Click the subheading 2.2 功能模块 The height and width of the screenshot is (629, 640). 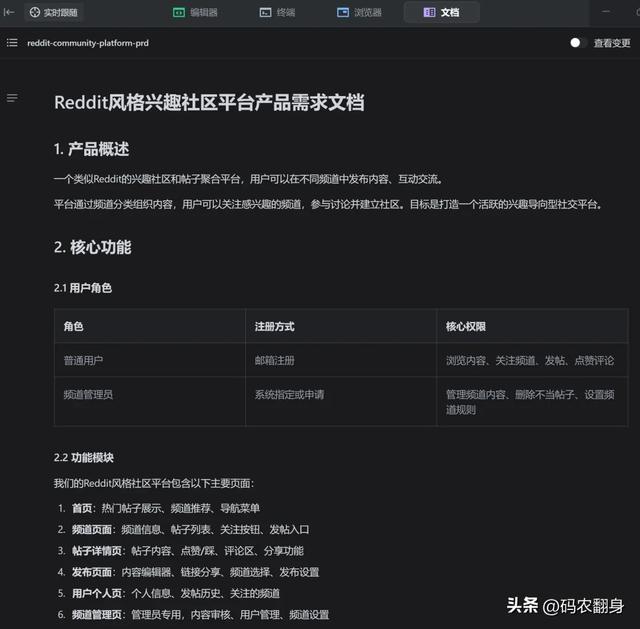(x=84, y=458)
